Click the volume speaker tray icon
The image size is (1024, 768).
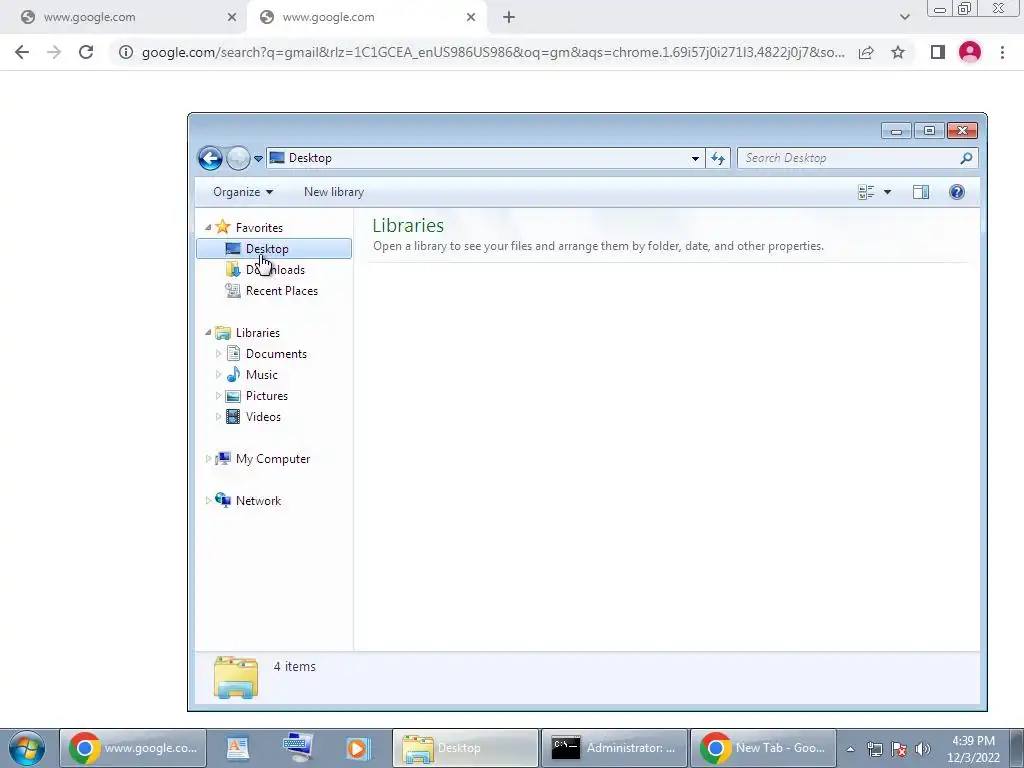click(x=922, y=749)
